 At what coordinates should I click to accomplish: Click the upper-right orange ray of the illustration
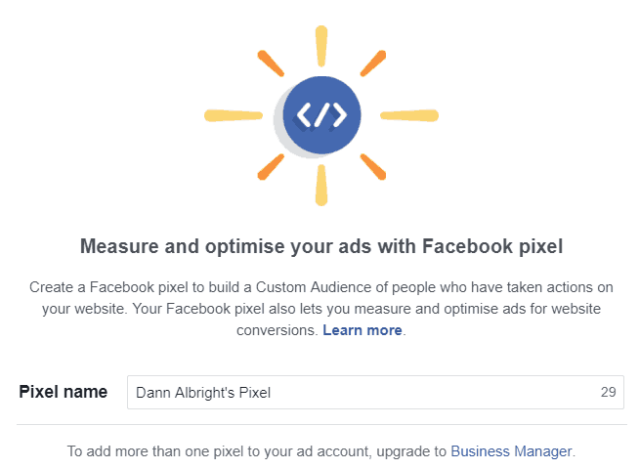point(372,64)
